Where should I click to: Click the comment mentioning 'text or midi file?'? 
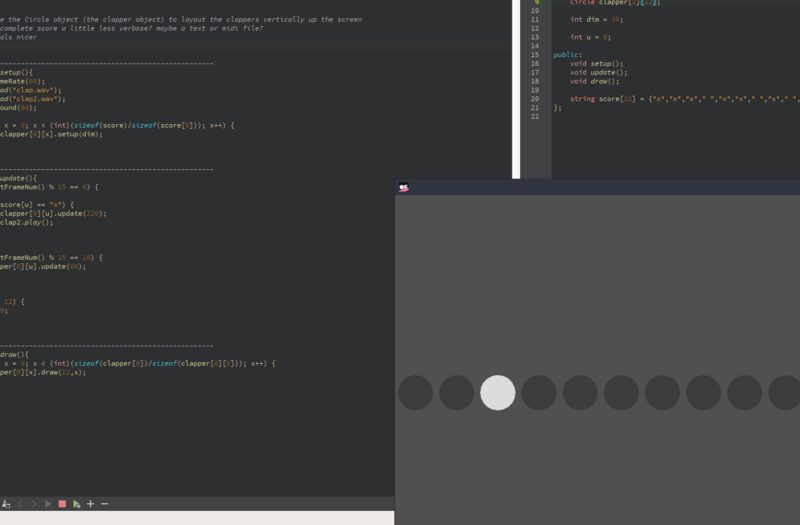coord(132,28)
